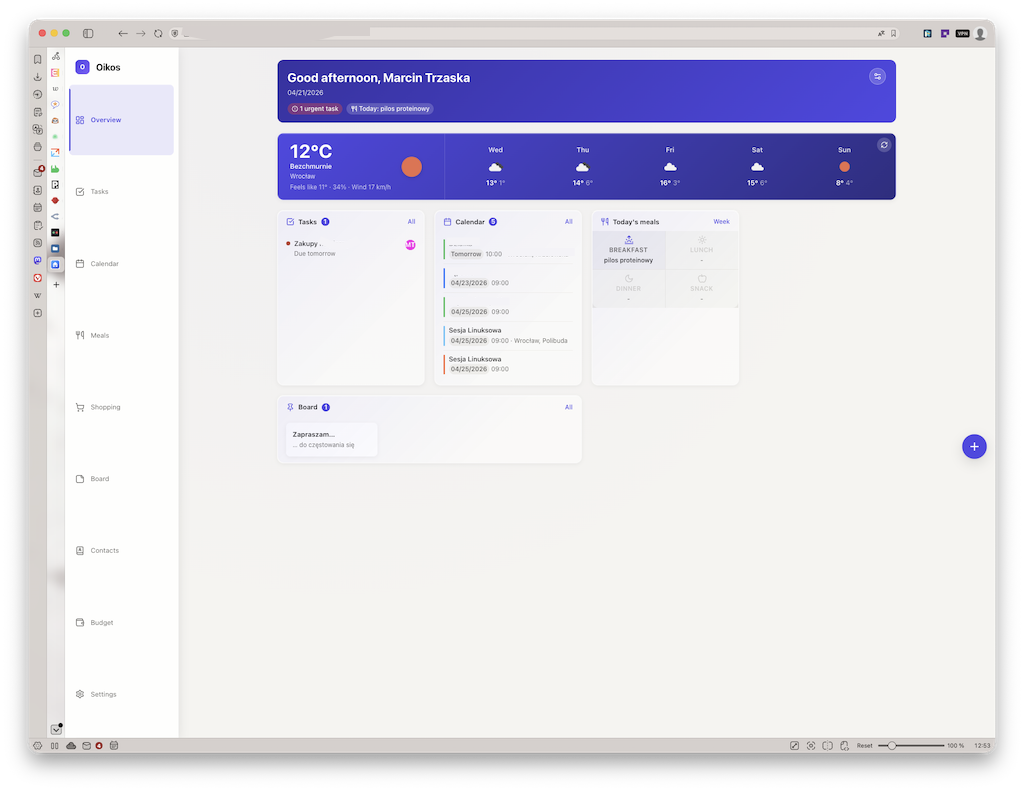Click the 'Today: pilos proteinowy' badge
Screen dimensions: 1024x791
coord(390,109)
